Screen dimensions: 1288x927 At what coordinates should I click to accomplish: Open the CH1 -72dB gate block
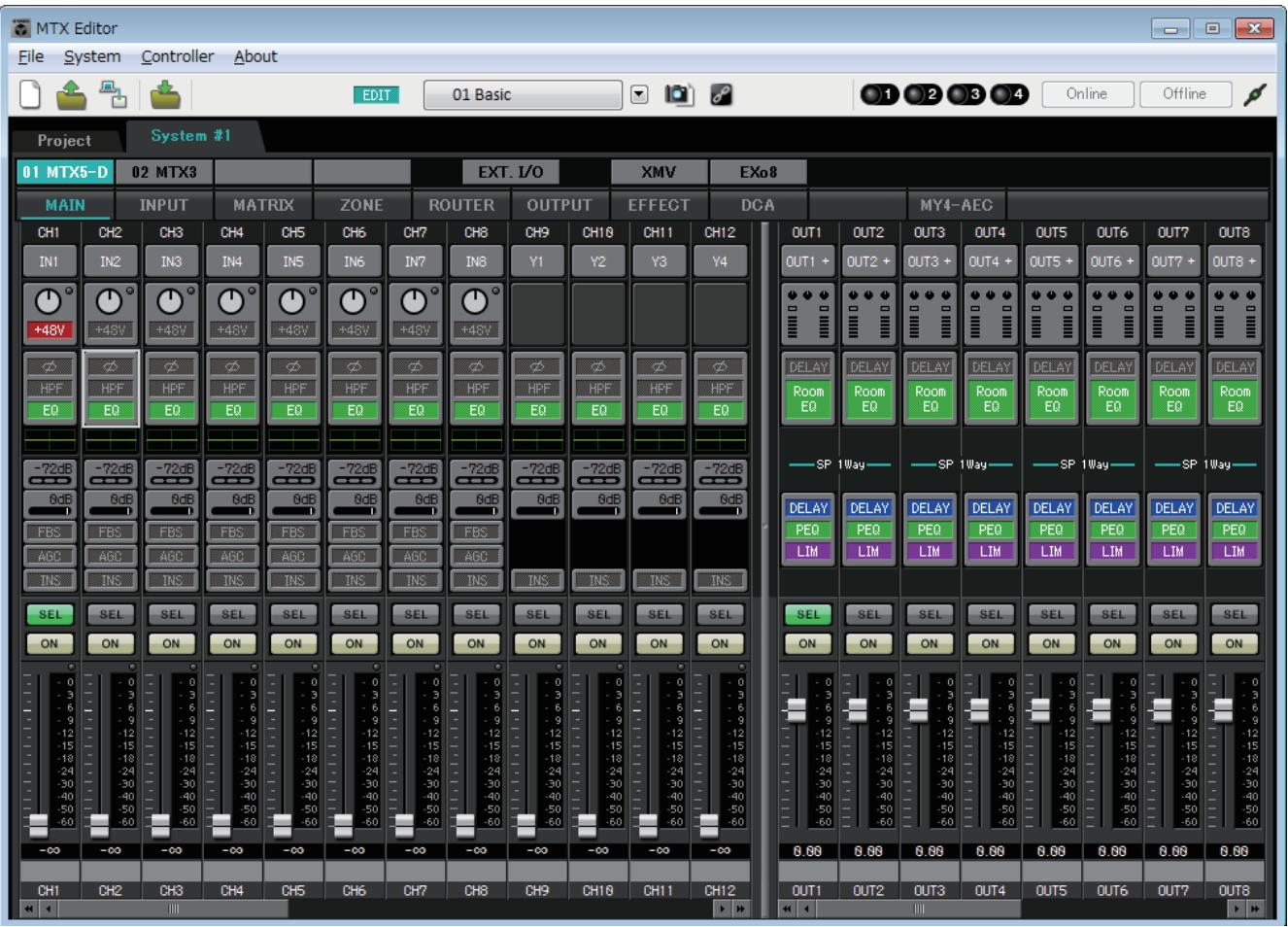click(x=51, y=473)
